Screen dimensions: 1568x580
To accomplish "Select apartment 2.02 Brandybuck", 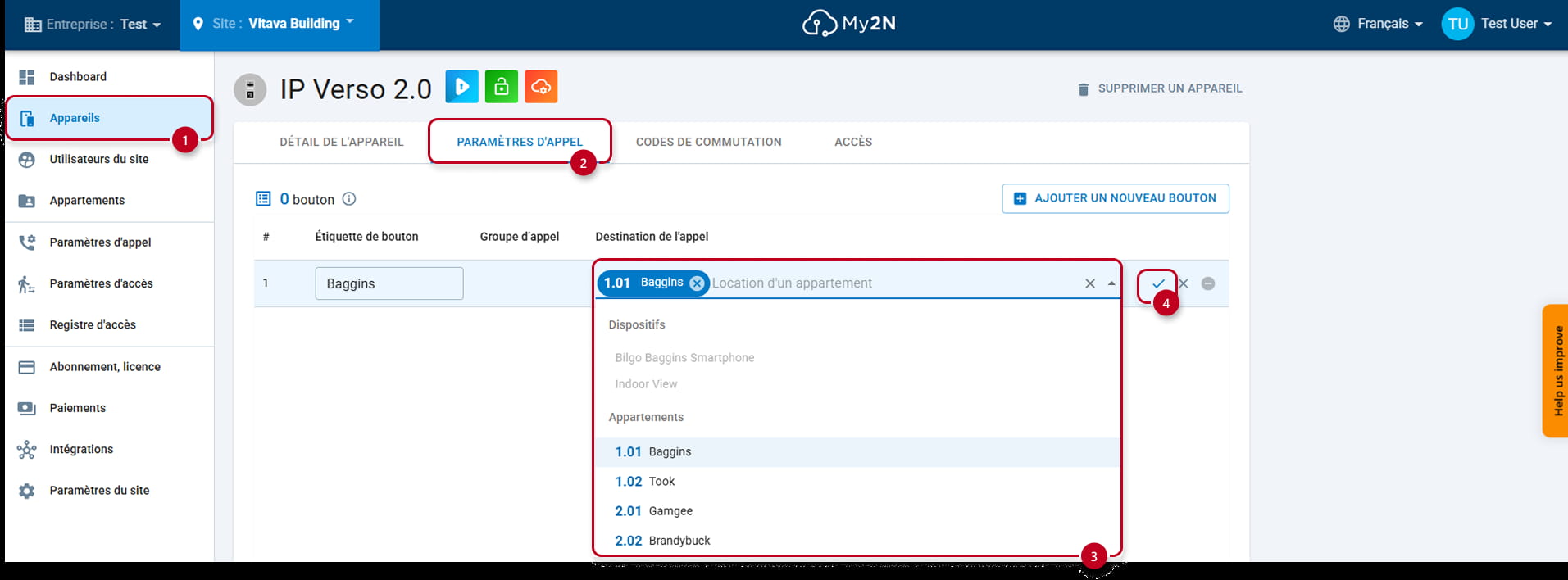I will (857, 541).
